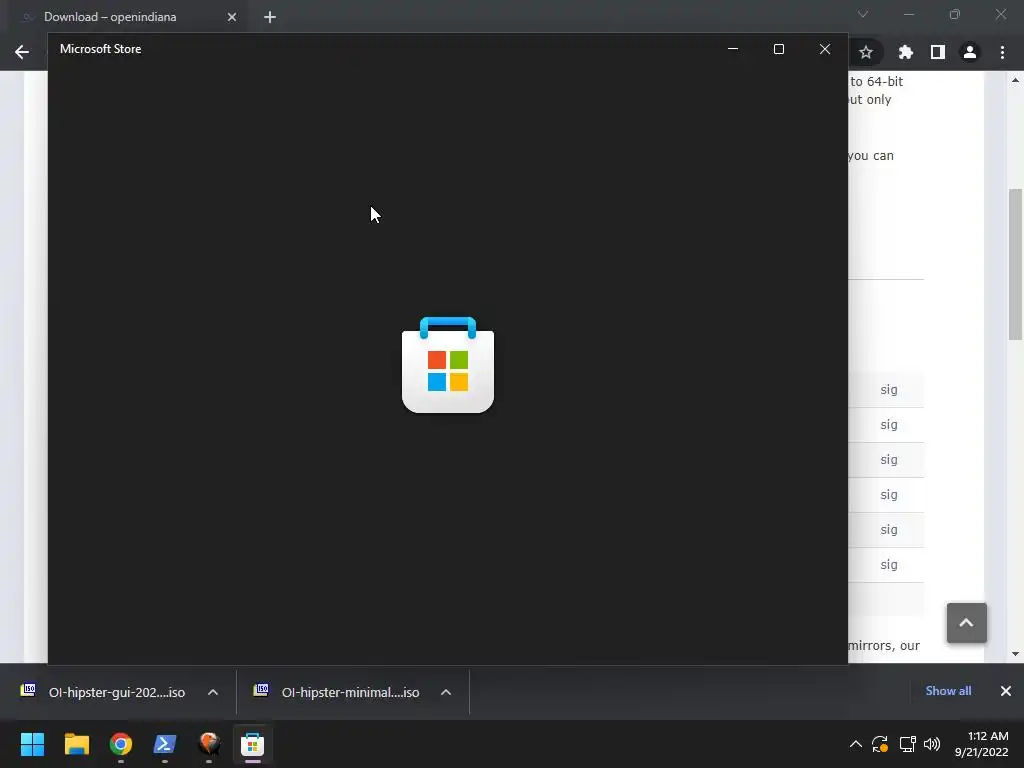Open Chrome three-dot menu
Image resolution: width=1024 pixels, height=768 pixels.
point(1002,52)
